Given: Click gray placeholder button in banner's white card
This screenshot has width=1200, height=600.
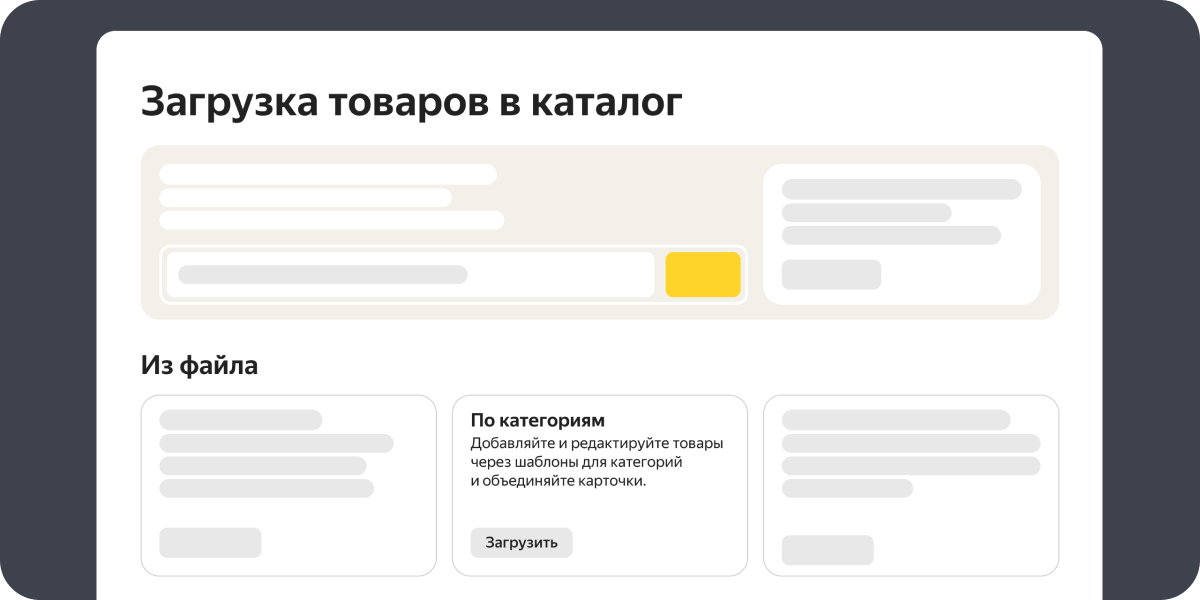Looking at the screenshot, I should (x=831, y=275).
